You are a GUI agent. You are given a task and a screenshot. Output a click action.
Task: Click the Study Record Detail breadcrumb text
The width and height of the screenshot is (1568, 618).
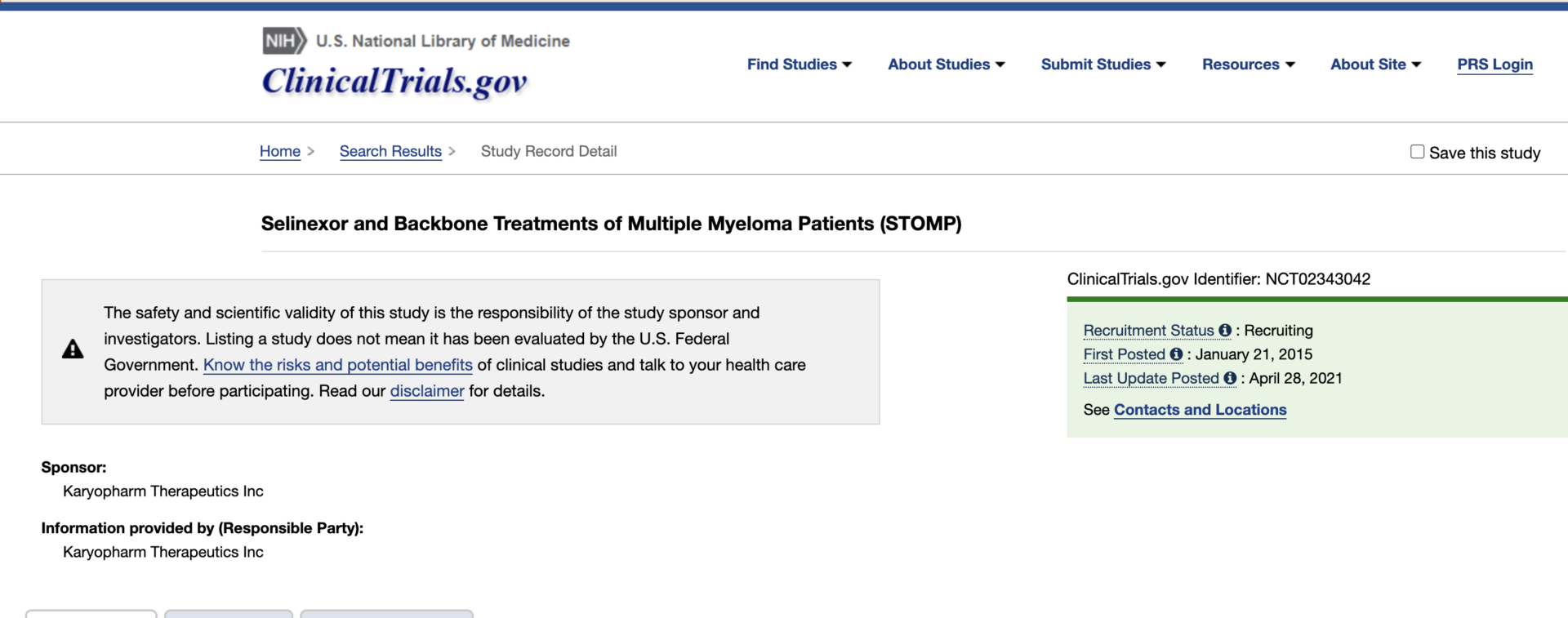(549, 151)
